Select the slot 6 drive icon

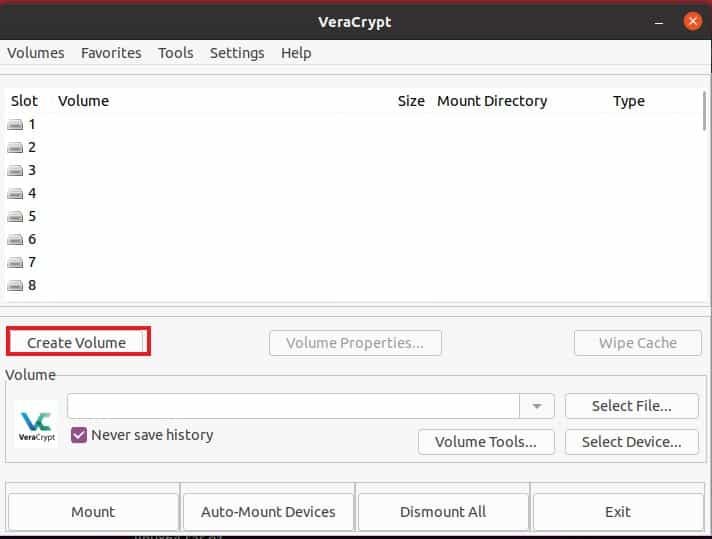coord(15,239)
